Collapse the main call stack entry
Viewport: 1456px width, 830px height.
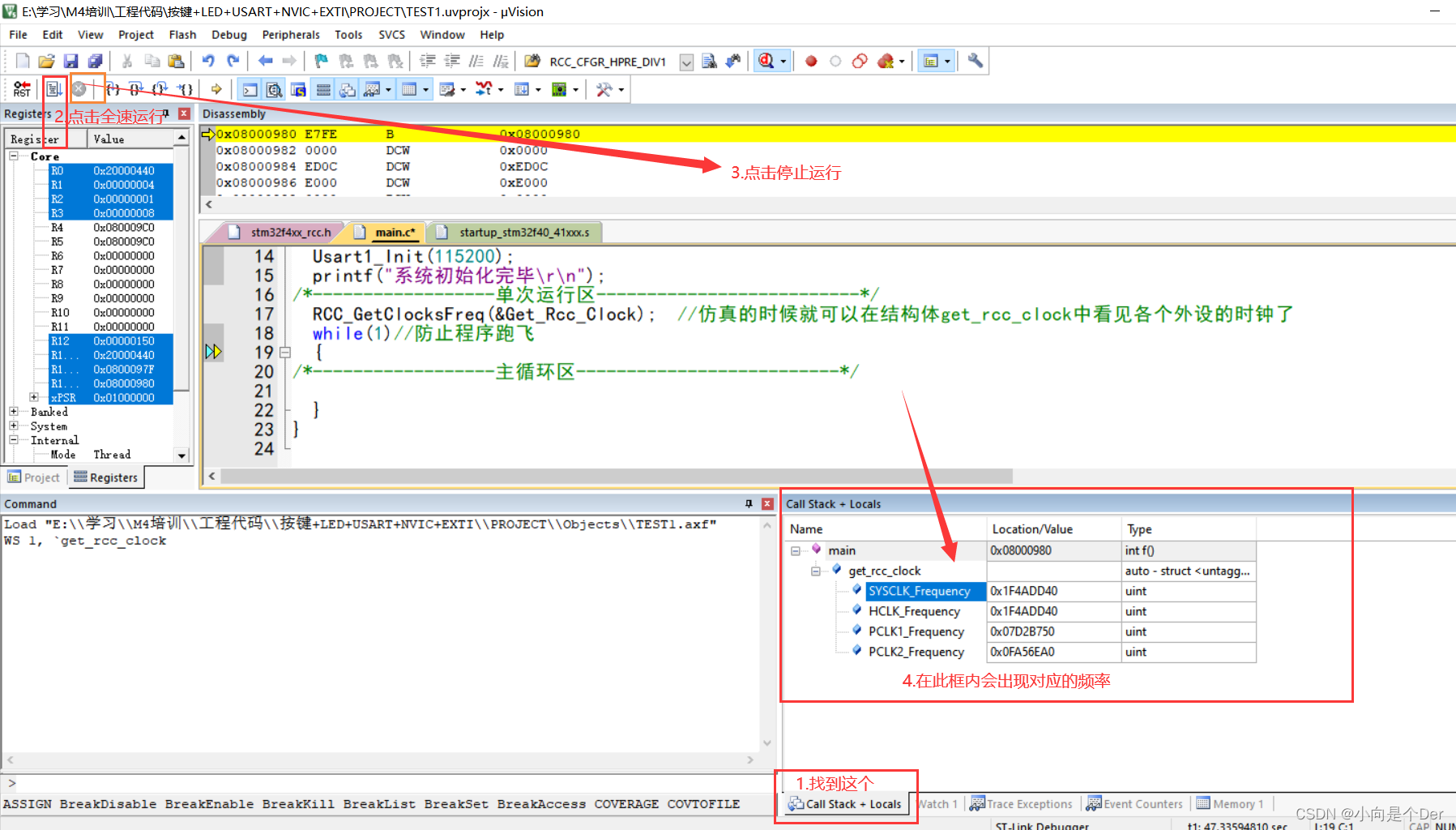(796, 550)
